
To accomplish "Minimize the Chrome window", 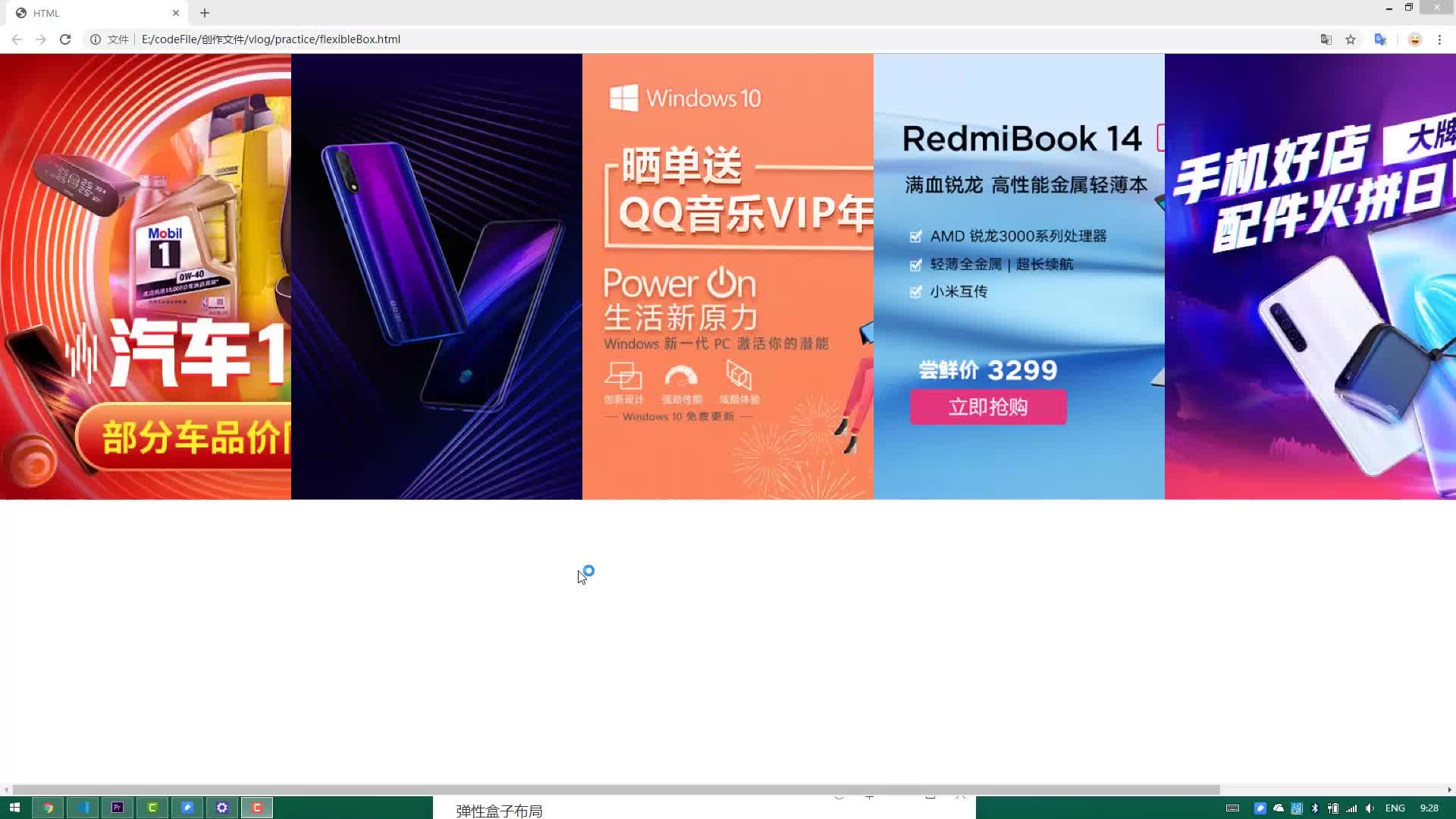I will (1389, 8).
